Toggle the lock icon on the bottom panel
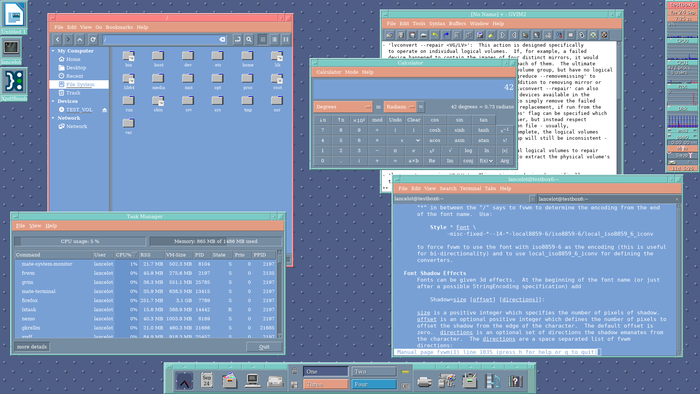Screen dimensions: 700x394 pyautogui.click(x=294, y=371)
